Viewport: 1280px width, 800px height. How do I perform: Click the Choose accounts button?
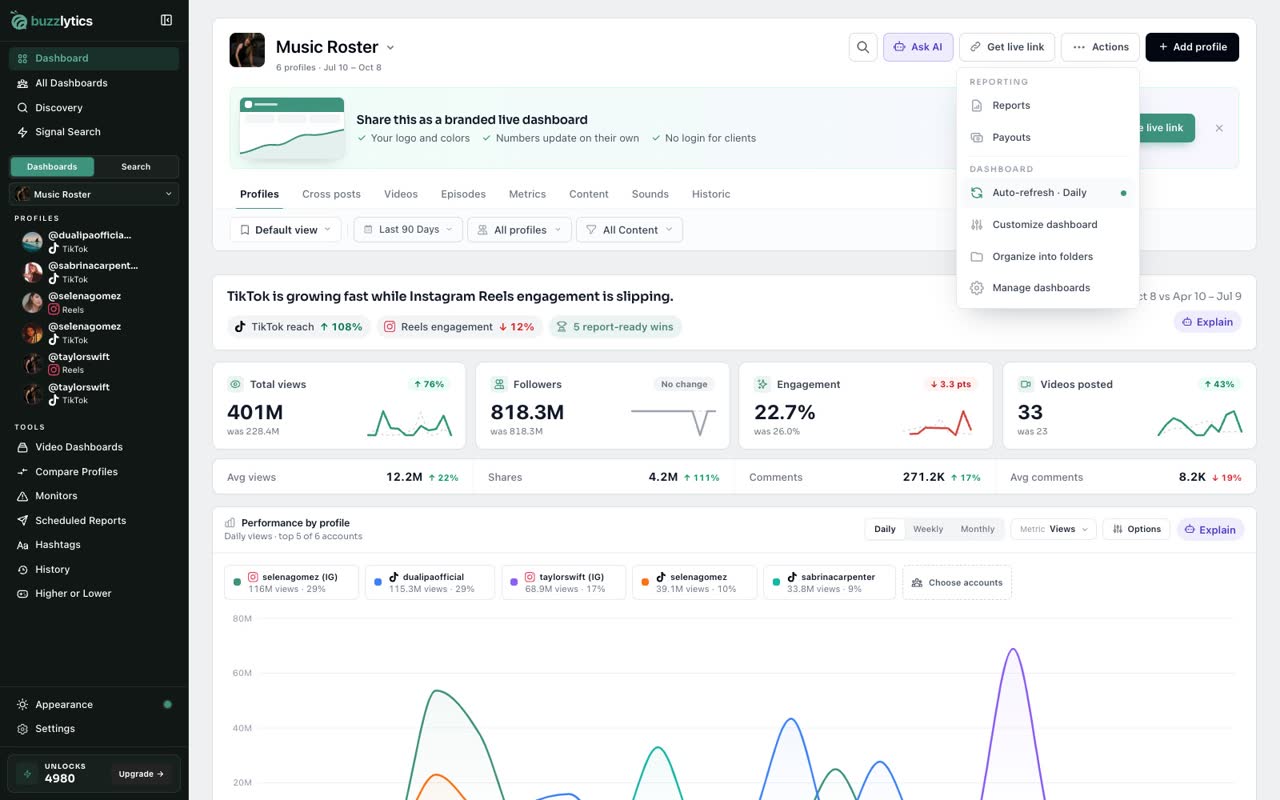coord(957,582)
